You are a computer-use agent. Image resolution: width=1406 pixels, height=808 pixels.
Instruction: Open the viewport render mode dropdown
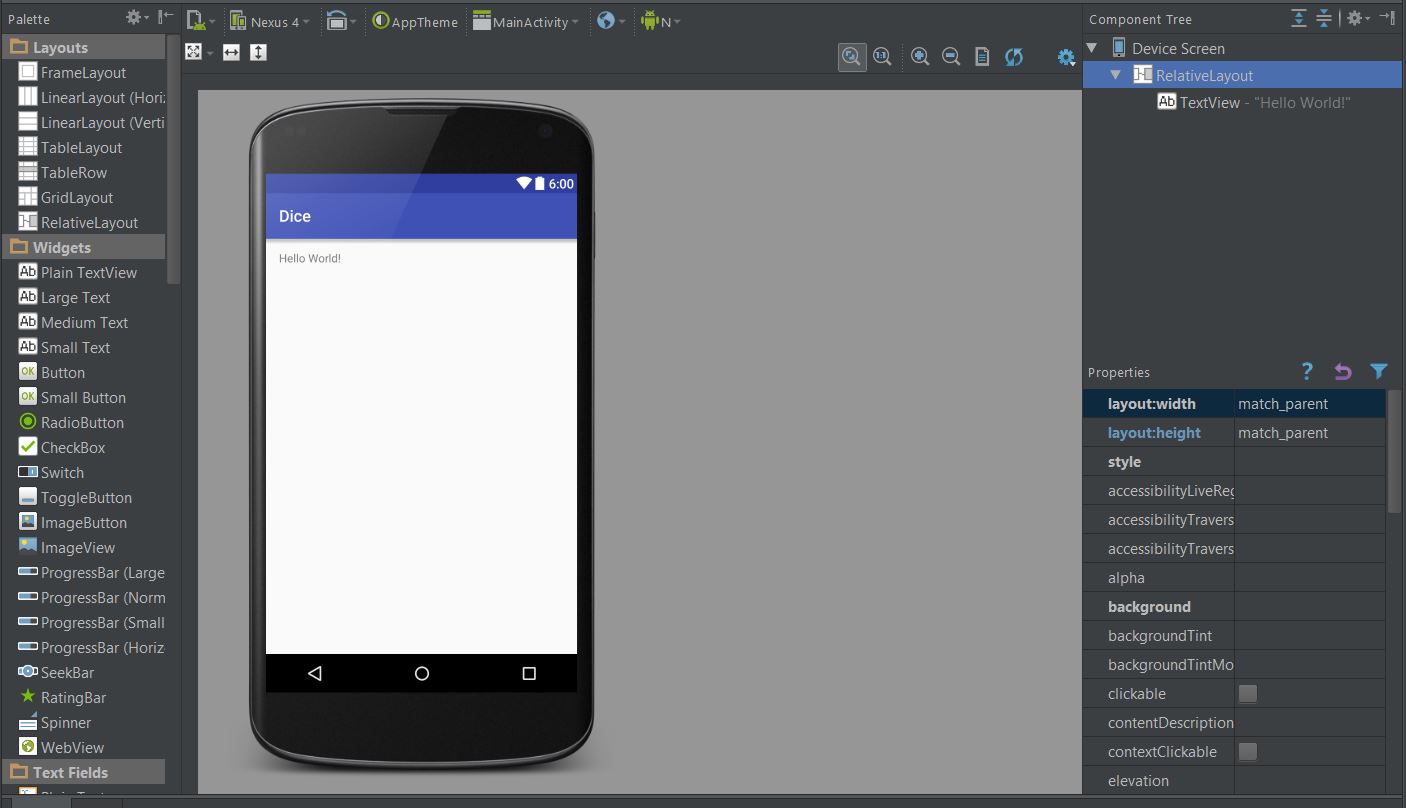click(200, 52)
